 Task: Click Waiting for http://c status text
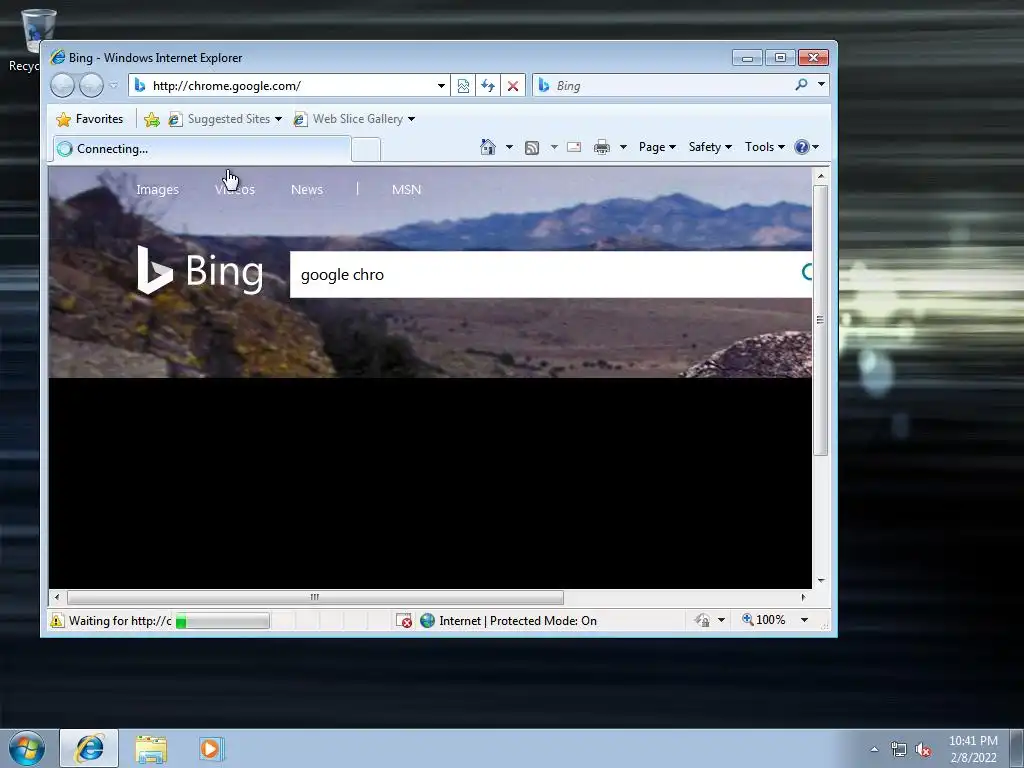120,620
